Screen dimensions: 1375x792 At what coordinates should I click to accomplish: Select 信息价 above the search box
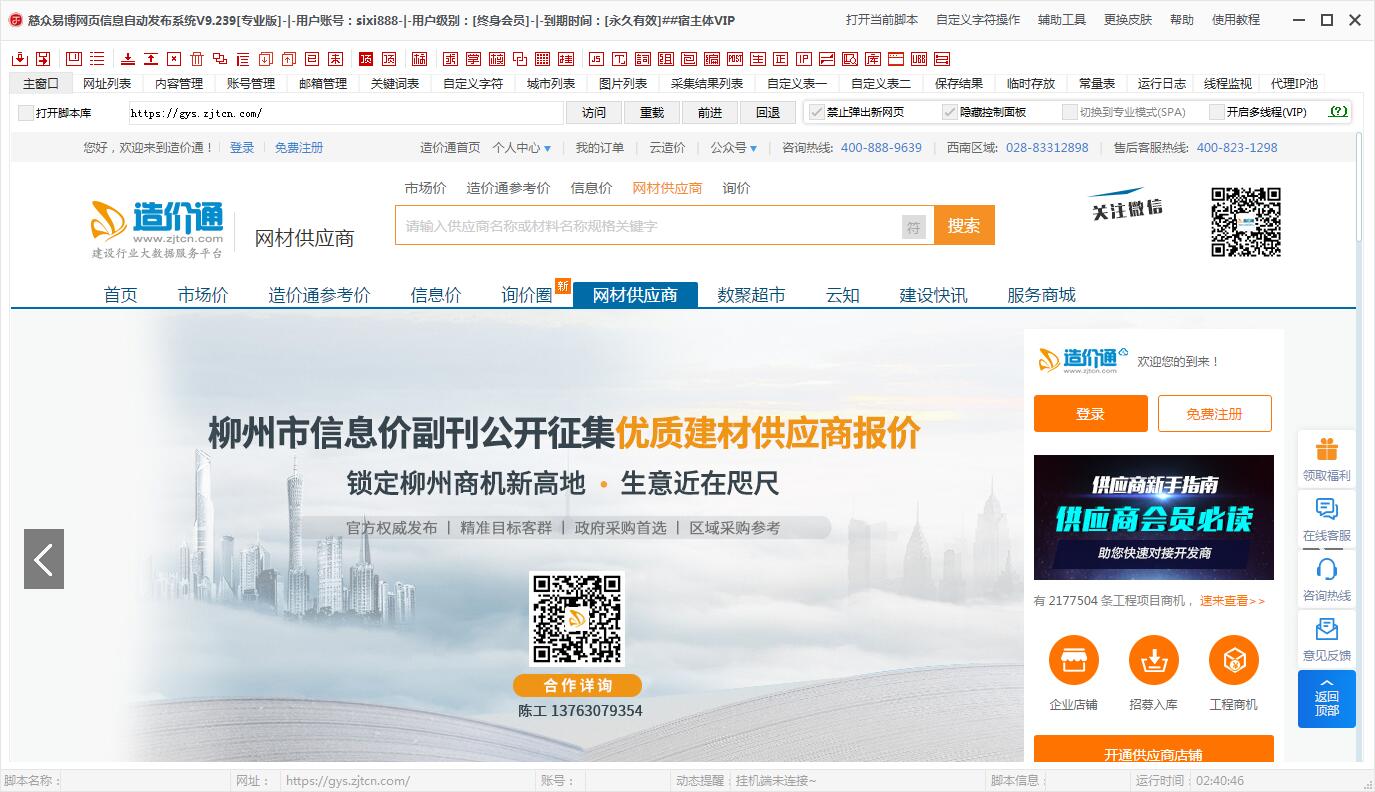591,187
